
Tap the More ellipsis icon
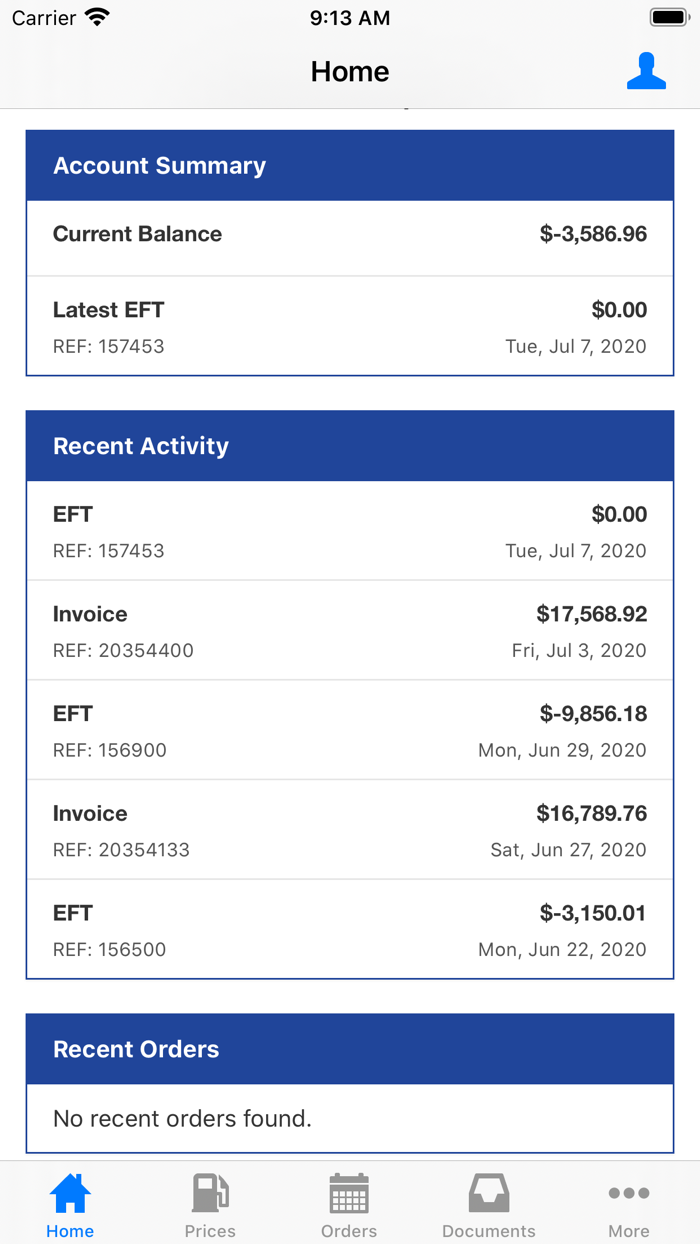pyautogui.click(x=629, y=1193)
